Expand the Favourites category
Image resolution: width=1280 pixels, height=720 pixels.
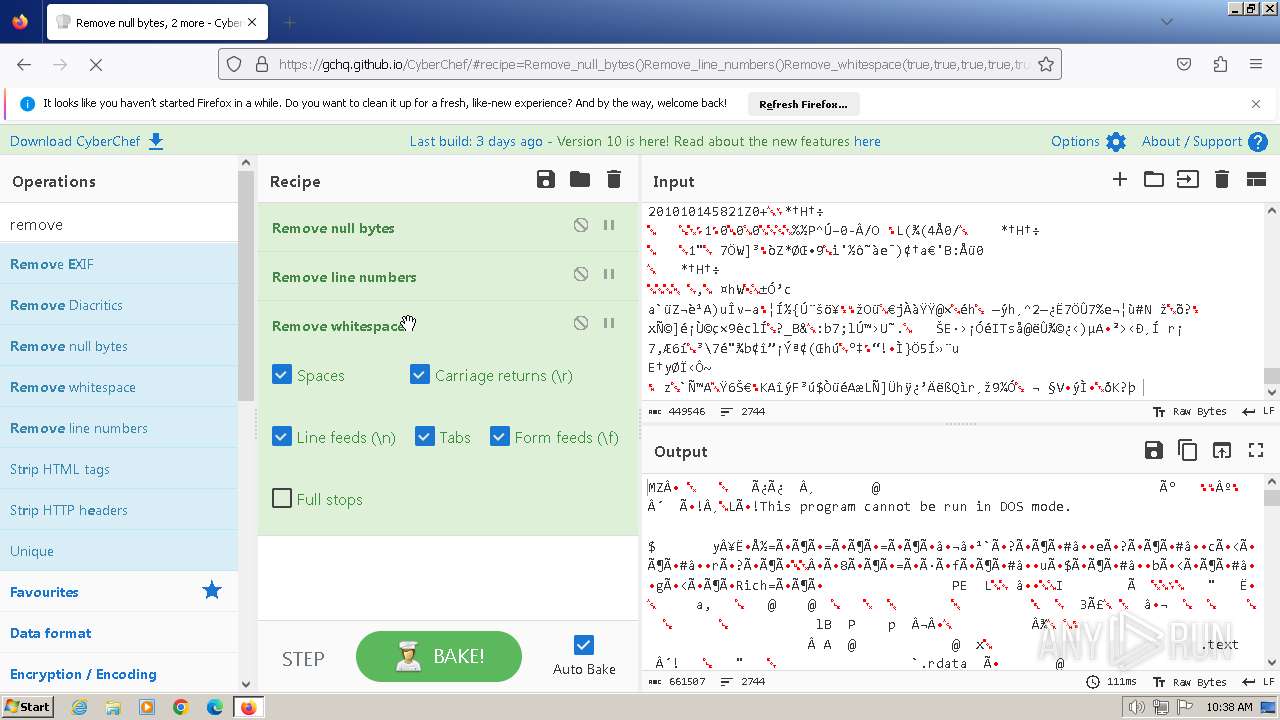pos(119,592)
